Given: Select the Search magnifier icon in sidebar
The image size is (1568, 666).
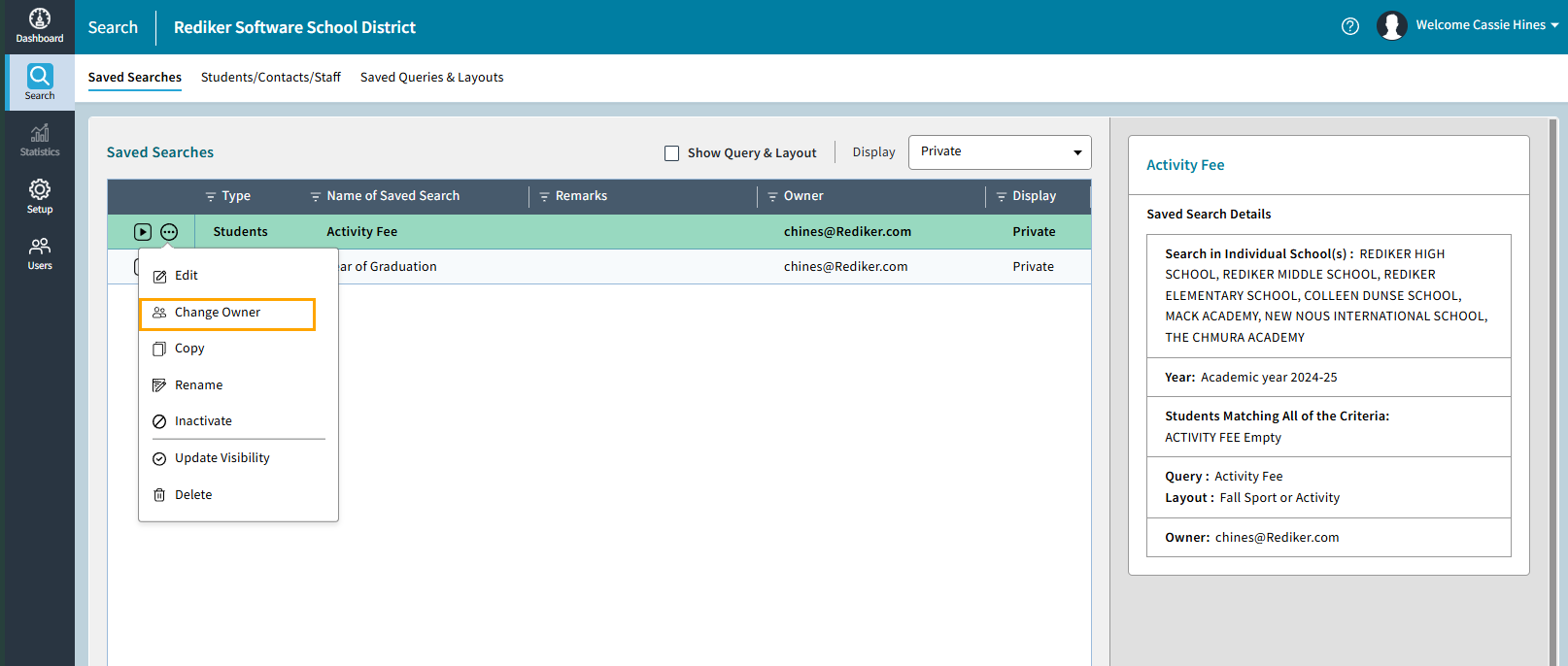Looking at the screenshot, I should click(40, 76).
